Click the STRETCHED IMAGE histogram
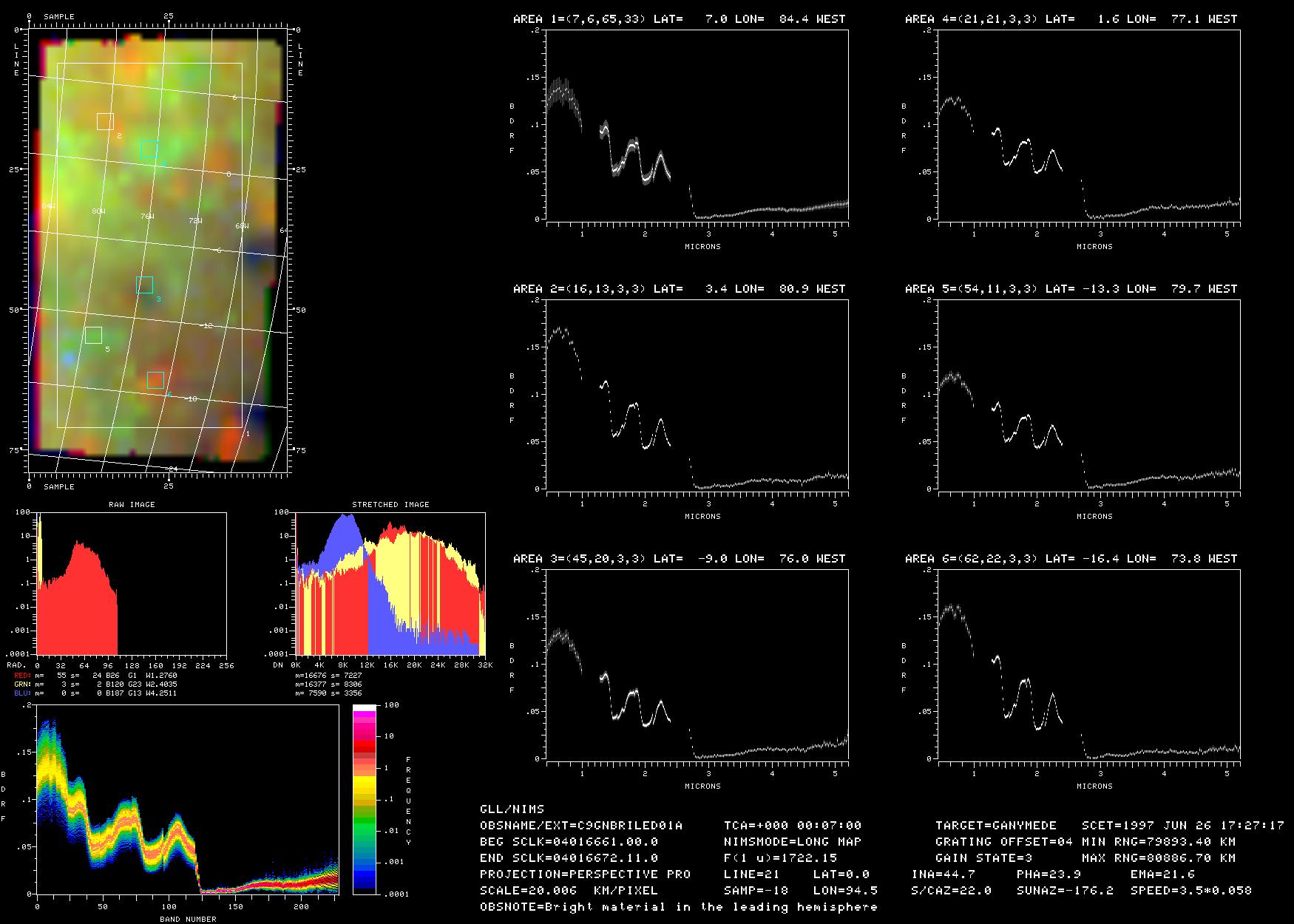The image size is (1294, 924). [390, 583]
